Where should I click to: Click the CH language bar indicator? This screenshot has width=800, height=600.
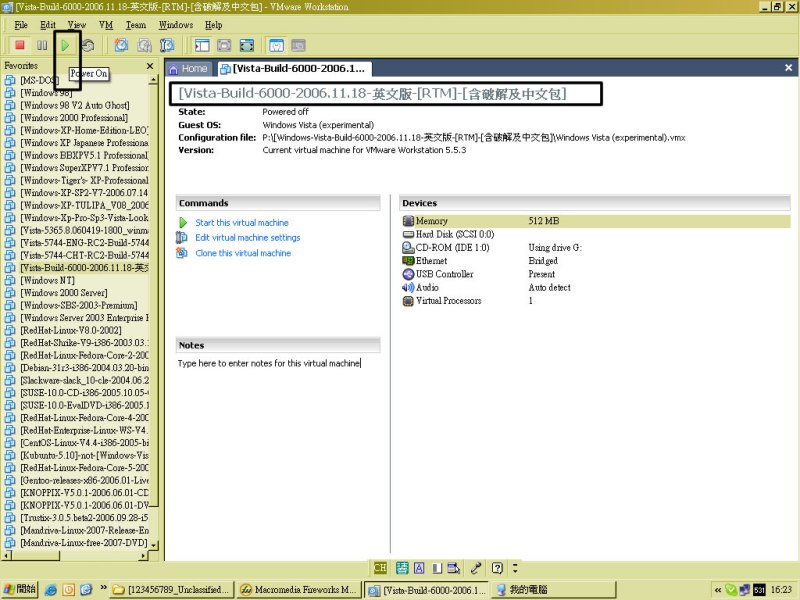[380, 568]
